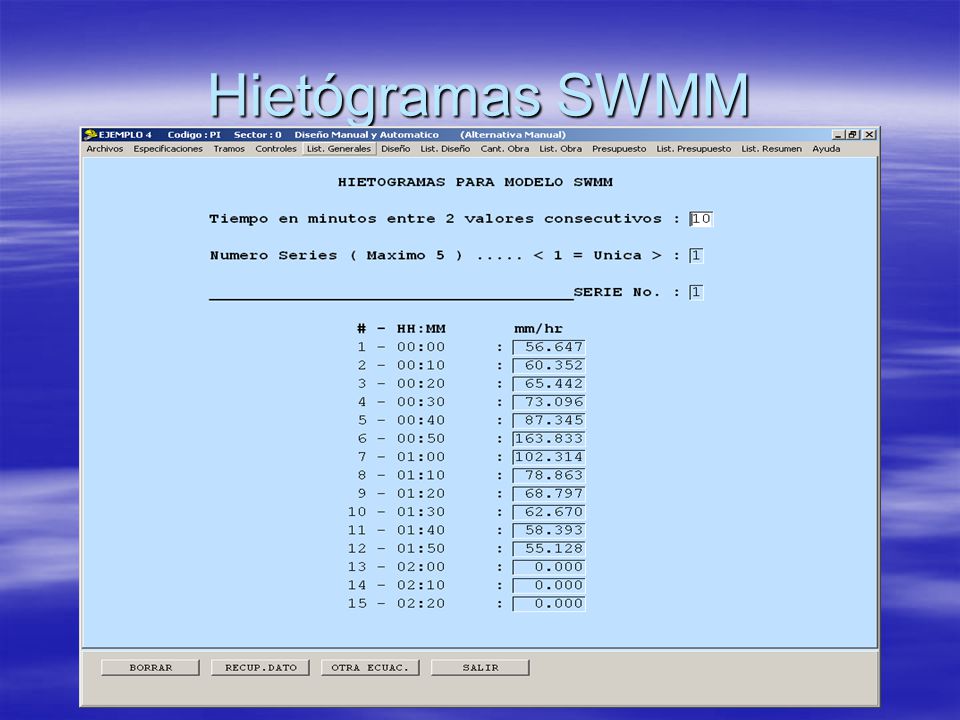The height and width of the screenshot is (720, 960).
Task: Select the 02:10 intensity field
Action: pos(549,586)
